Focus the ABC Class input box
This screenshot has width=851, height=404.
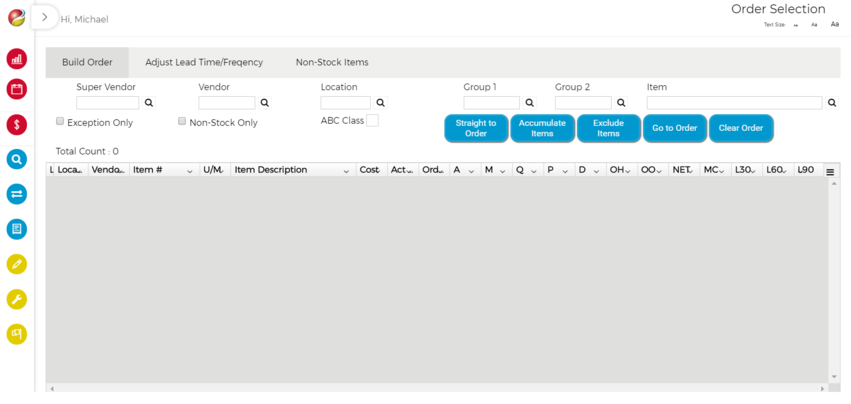pyautogui.click(x=372, y=121)
